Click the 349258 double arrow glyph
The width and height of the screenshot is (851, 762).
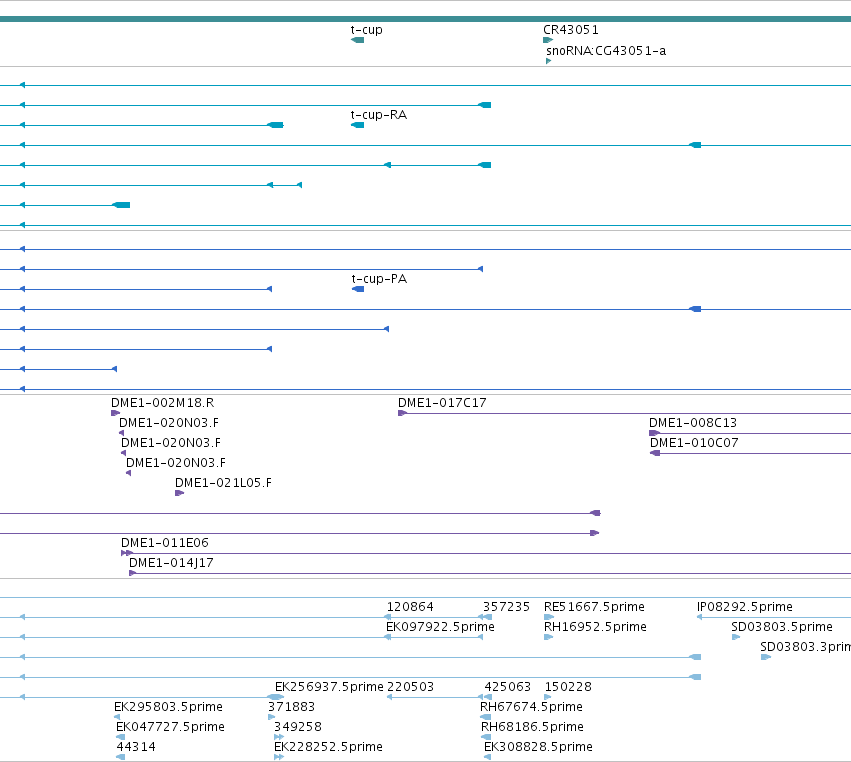[279, 737]
